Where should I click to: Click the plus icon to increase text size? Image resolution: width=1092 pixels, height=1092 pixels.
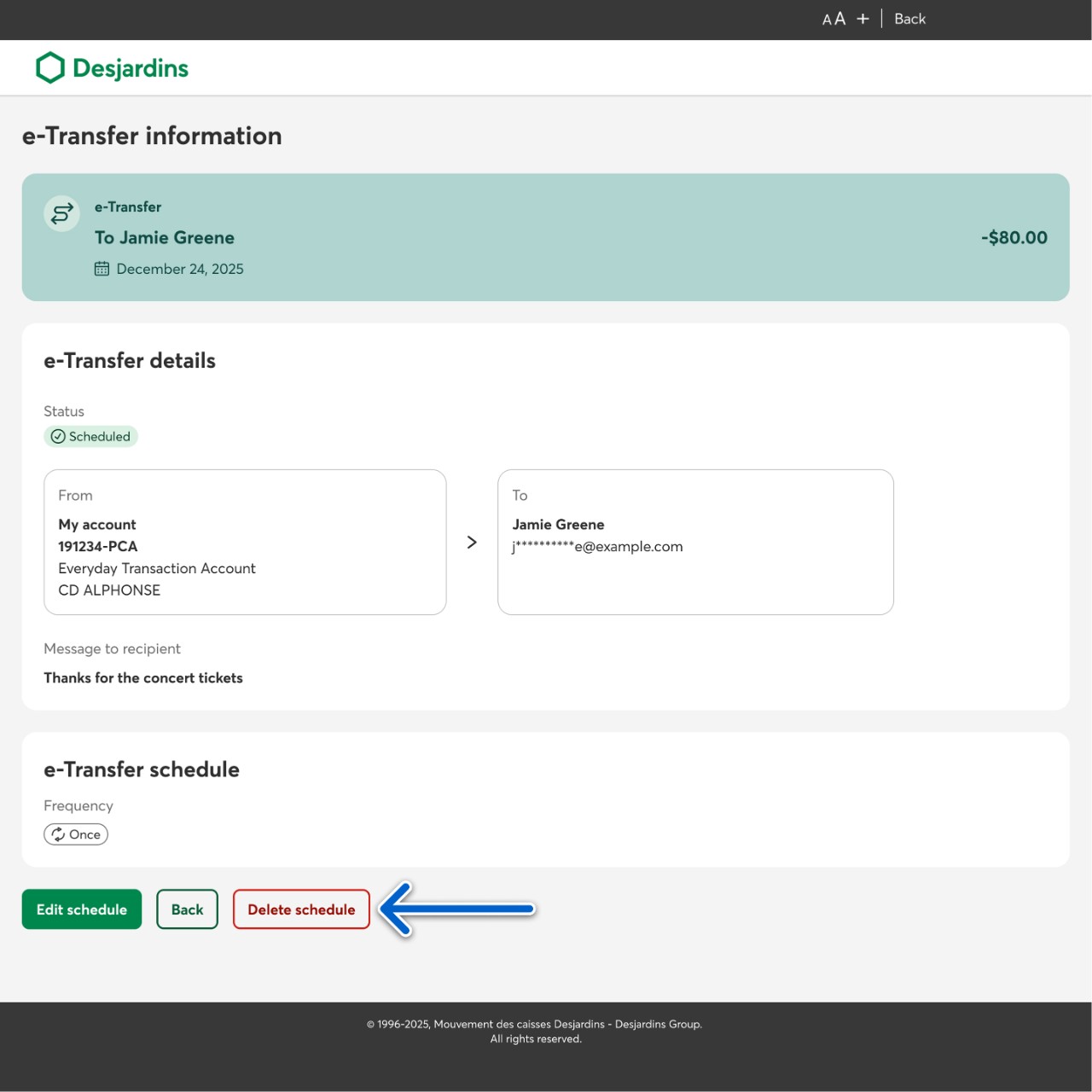click(863, 19)
